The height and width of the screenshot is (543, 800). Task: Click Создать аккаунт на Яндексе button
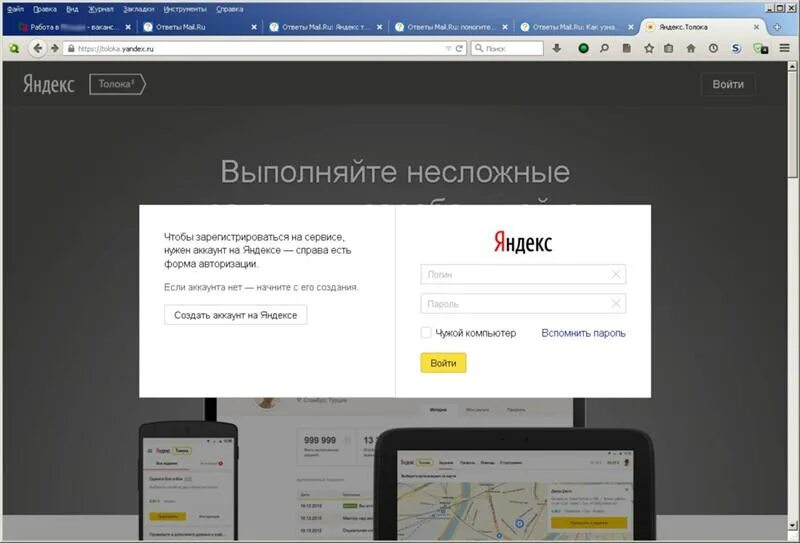[x=235, y=315]
